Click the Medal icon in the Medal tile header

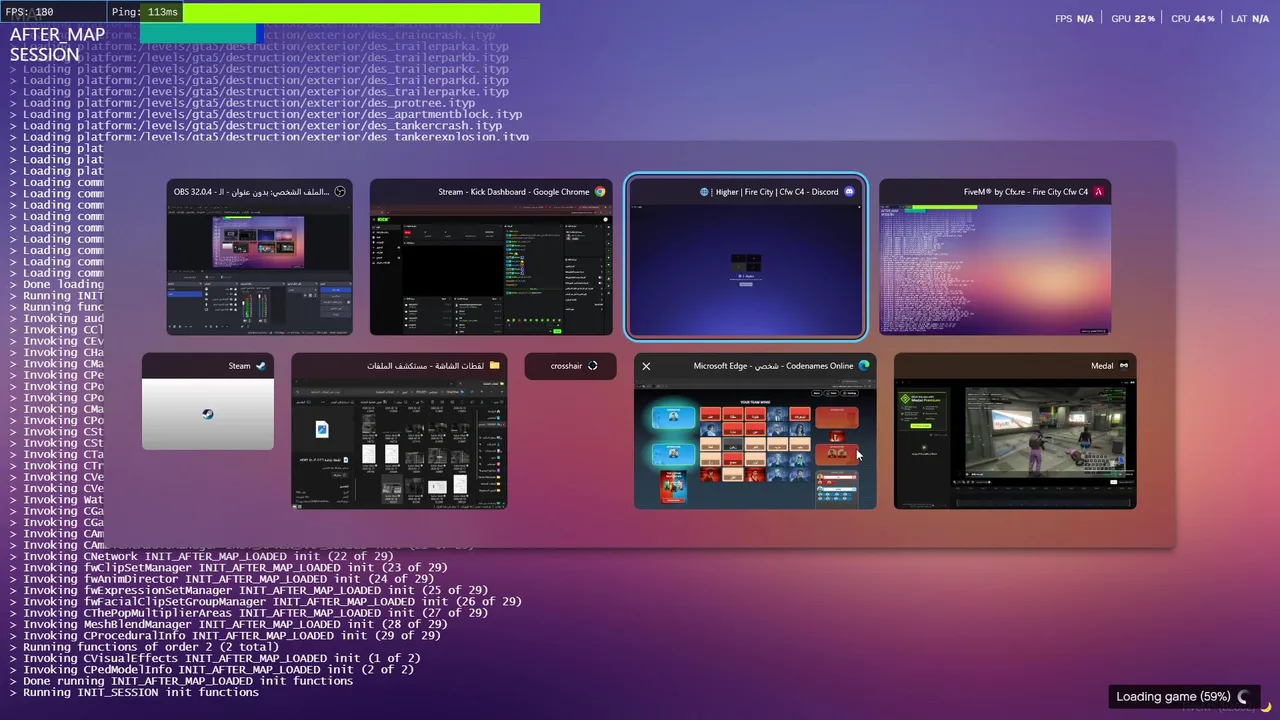pyautogui.click(x=1124, y=366)
